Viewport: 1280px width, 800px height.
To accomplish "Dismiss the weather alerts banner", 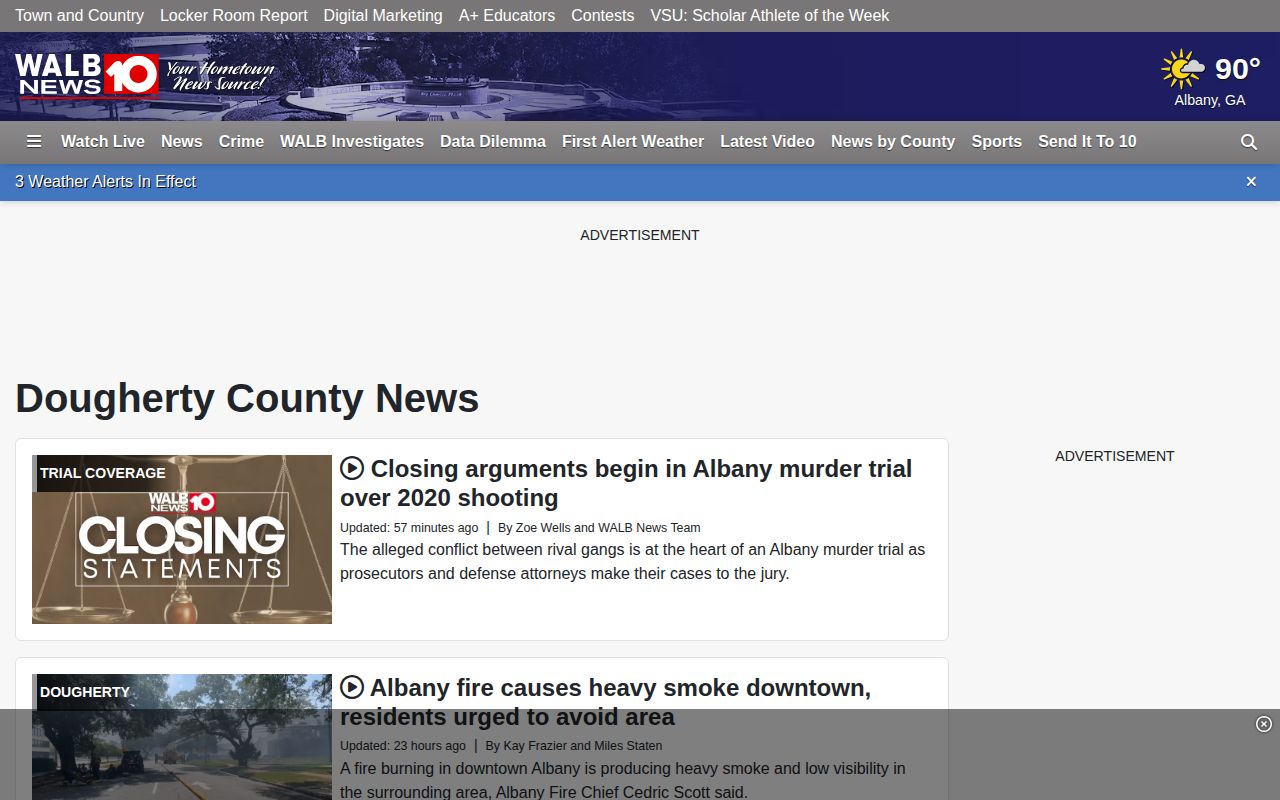I will pos(1251,181).
